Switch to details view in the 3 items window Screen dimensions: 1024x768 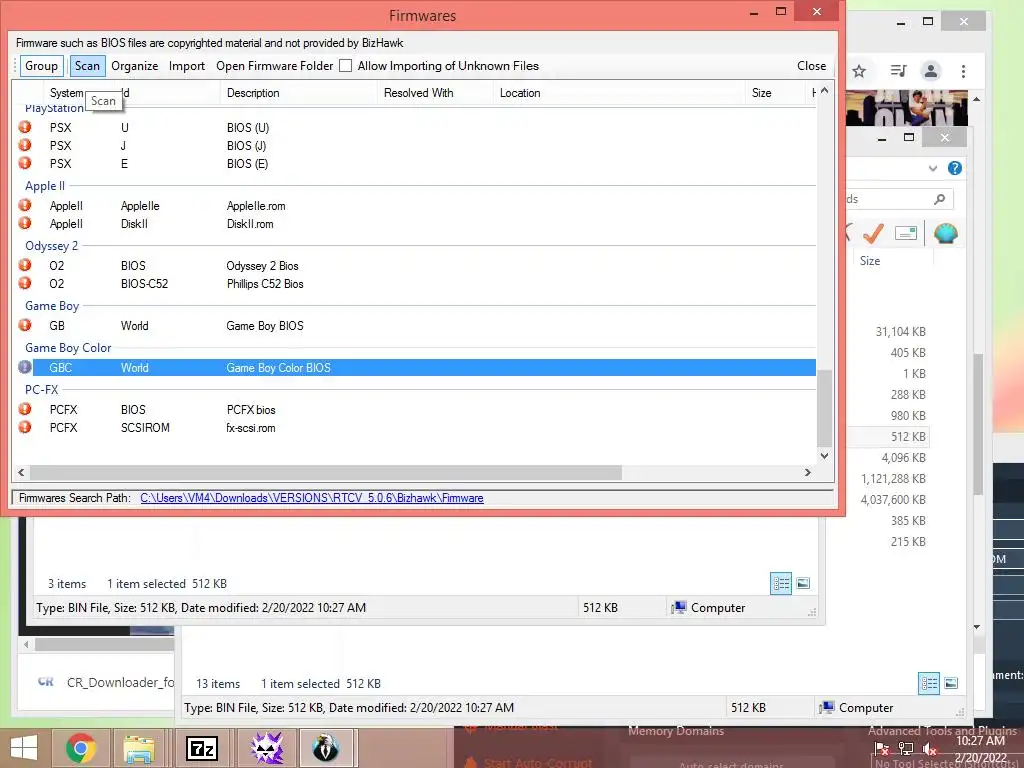[781, 583]
